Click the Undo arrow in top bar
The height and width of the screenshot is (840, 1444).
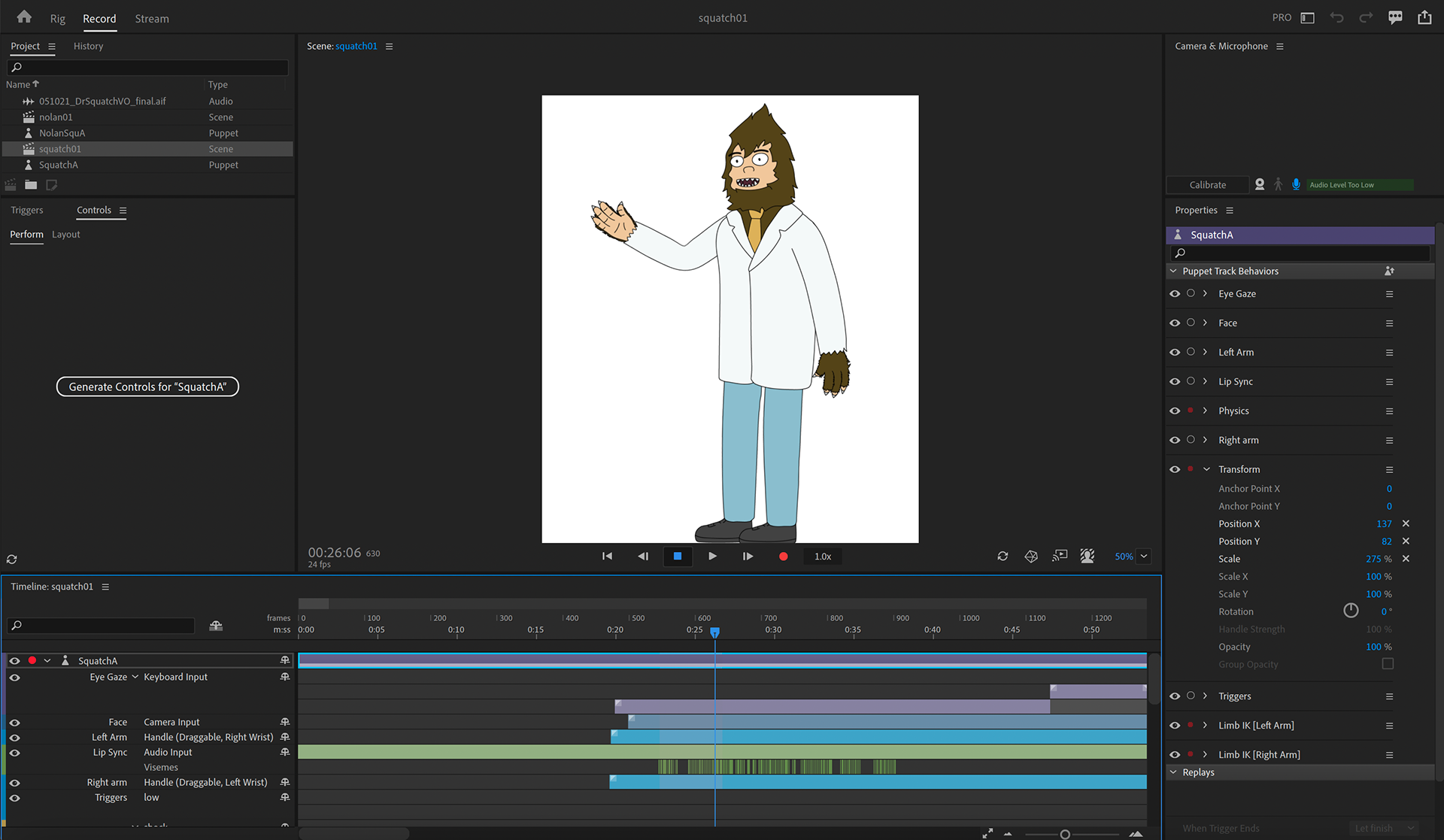pyautogui.click(x=1336, y=18)
